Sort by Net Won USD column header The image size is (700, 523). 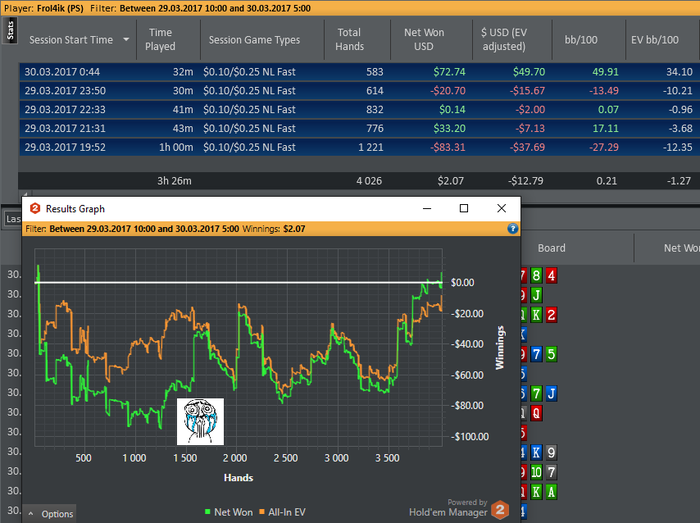pos(424,39)
